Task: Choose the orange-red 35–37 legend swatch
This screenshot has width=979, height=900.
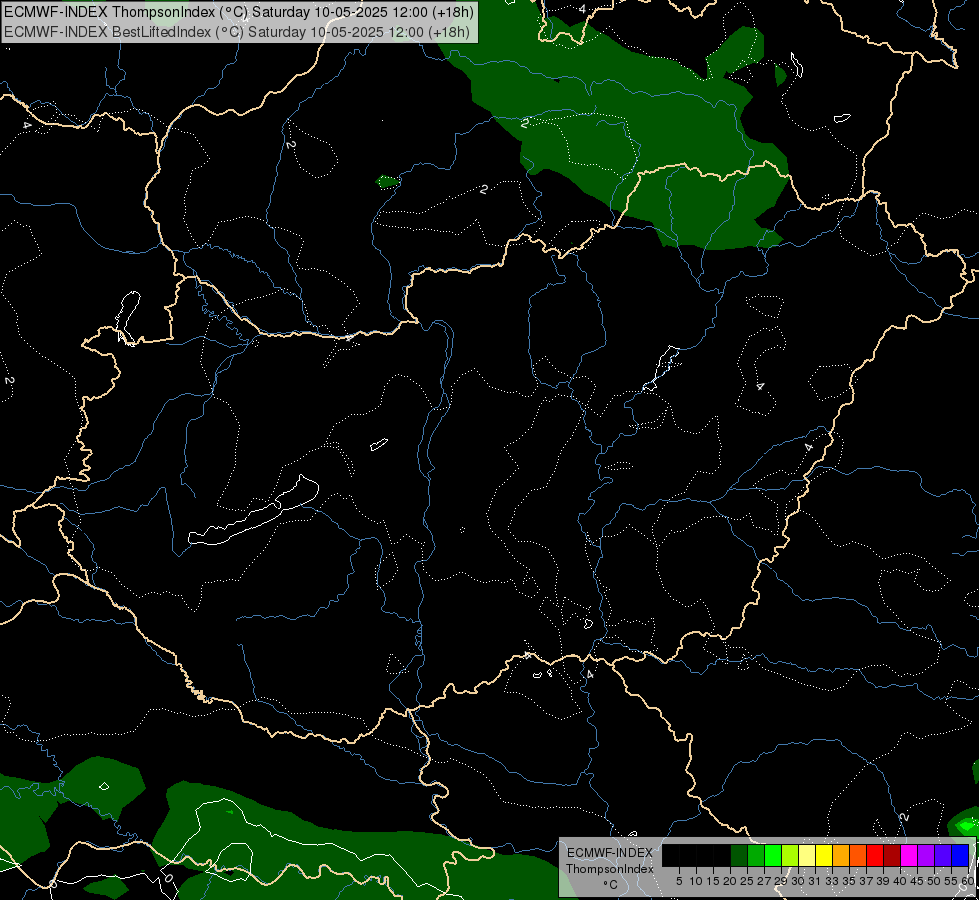Action: pyautogui.click(x=858, y=855)
